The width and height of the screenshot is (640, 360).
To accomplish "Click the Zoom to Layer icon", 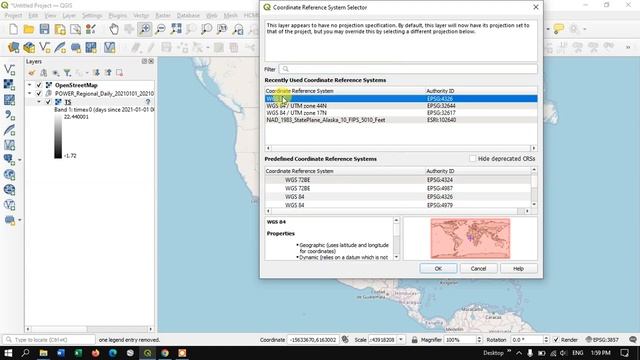I will click(x=207, y=29).
